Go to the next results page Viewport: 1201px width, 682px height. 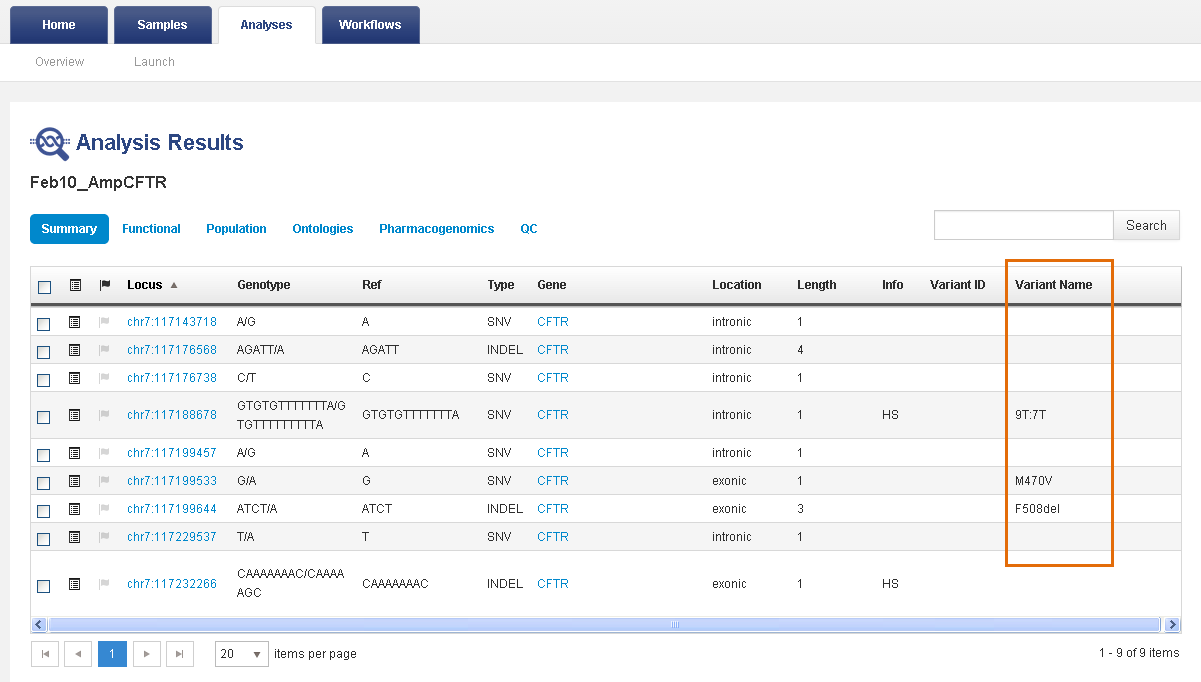(x=147, y=654)
